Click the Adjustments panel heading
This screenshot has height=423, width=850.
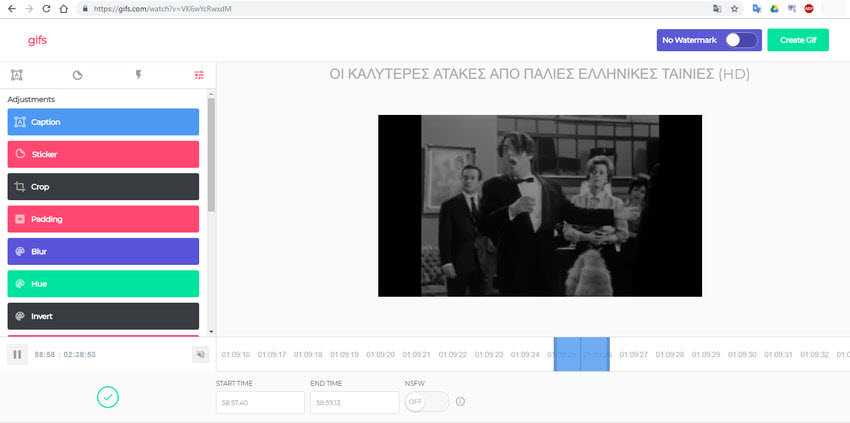tap(31, 100)
